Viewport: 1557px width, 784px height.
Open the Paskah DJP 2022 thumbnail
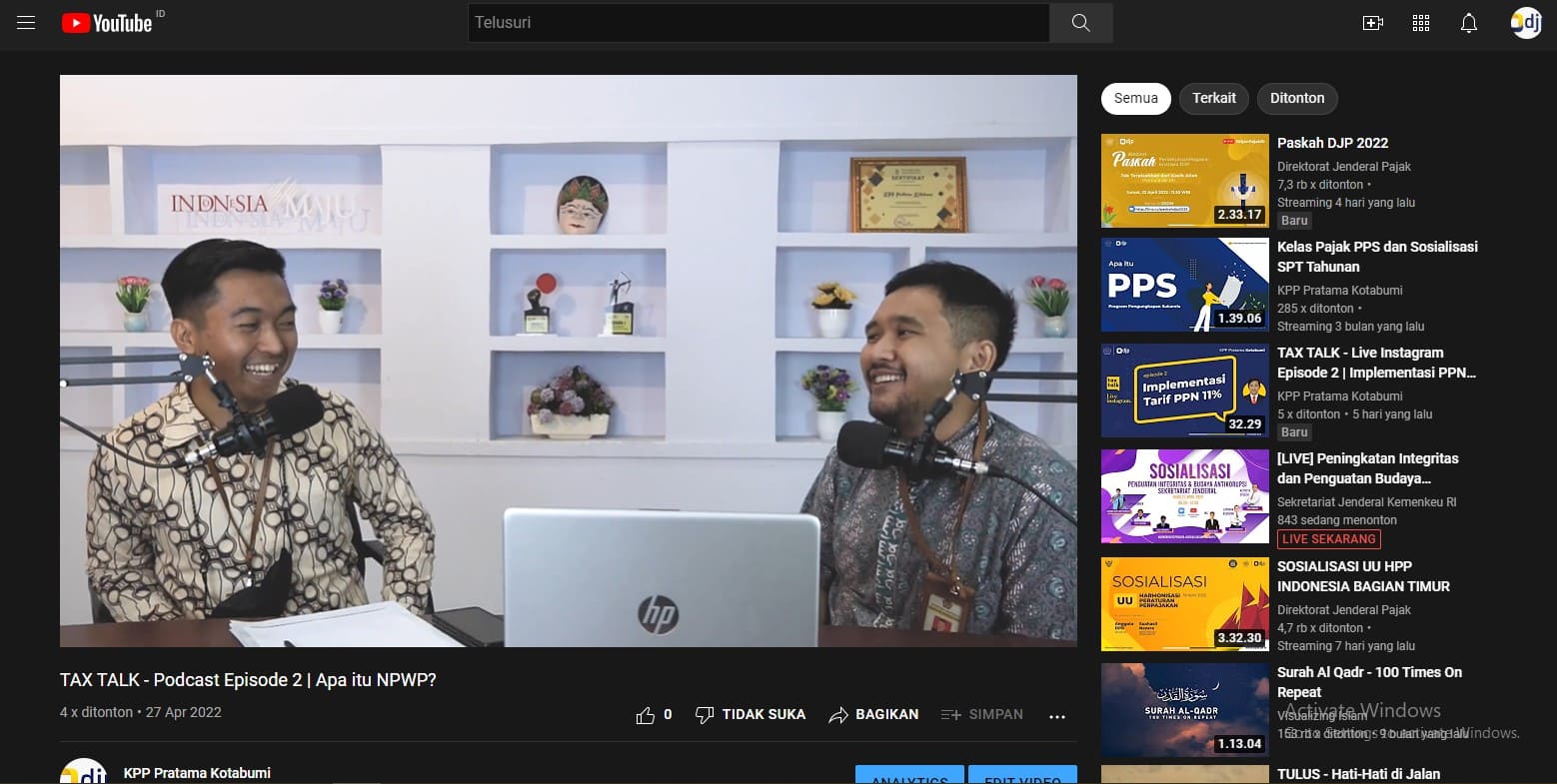tap(1184, 181)
